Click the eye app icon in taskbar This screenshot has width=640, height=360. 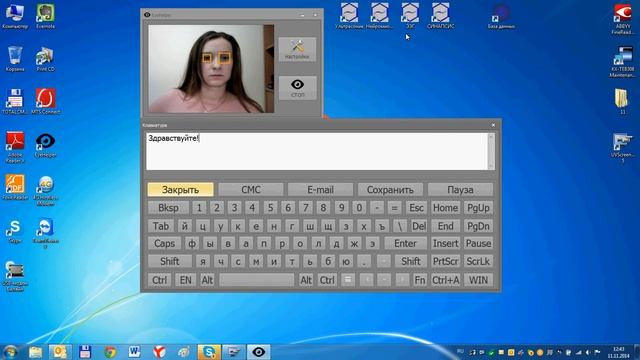pyautogui.click(x=258, y=352)
